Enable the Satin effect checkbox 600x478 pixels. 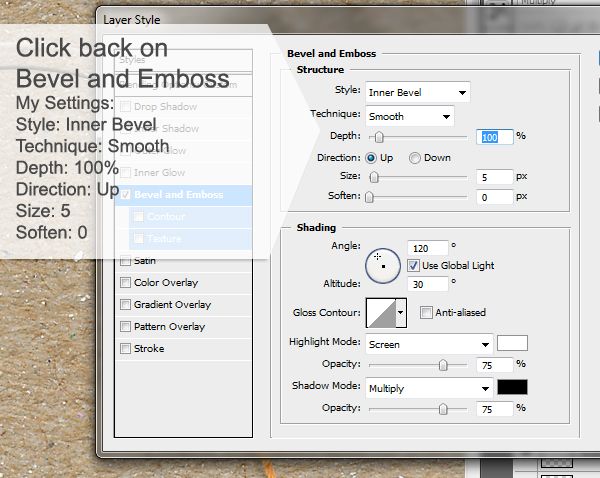click(x=125, y=261)
